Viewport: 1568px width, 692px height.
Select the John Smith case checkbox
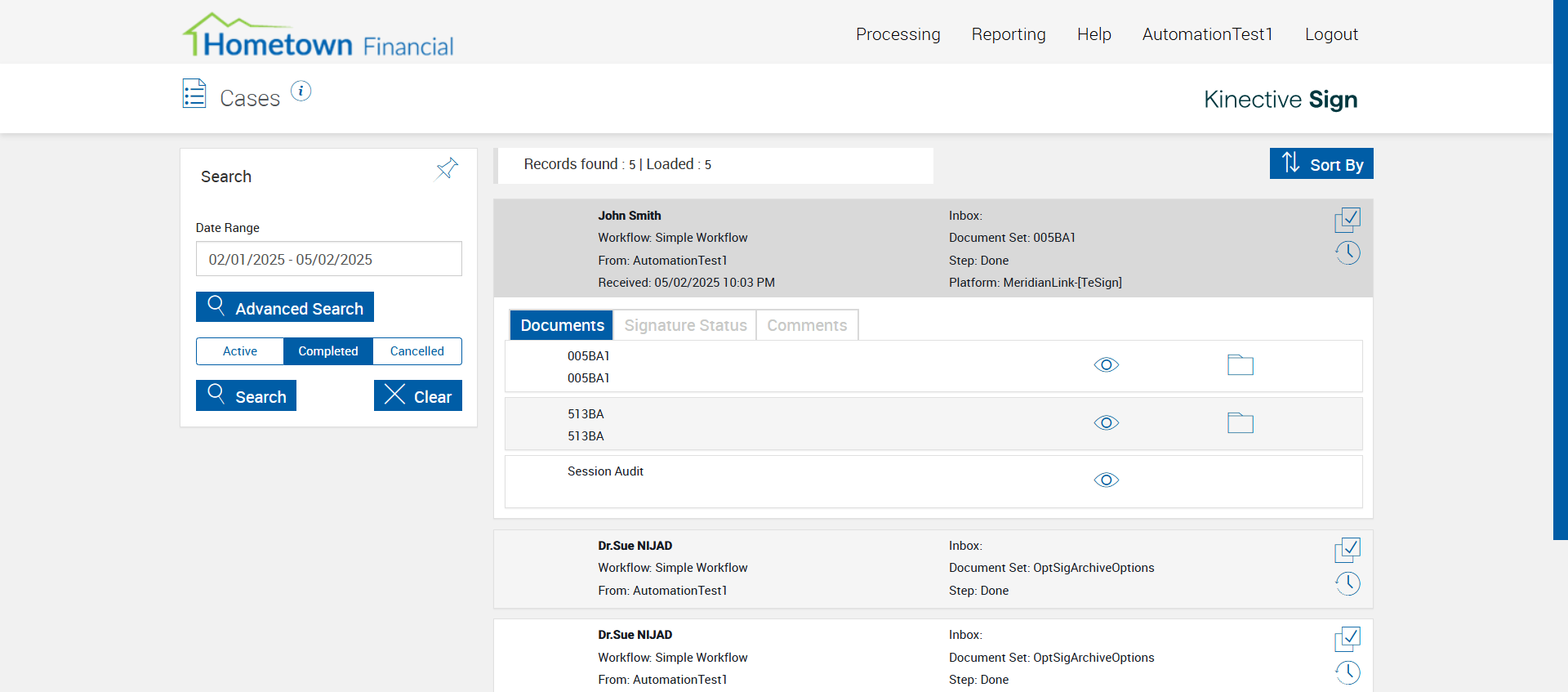click(1347, 219)
